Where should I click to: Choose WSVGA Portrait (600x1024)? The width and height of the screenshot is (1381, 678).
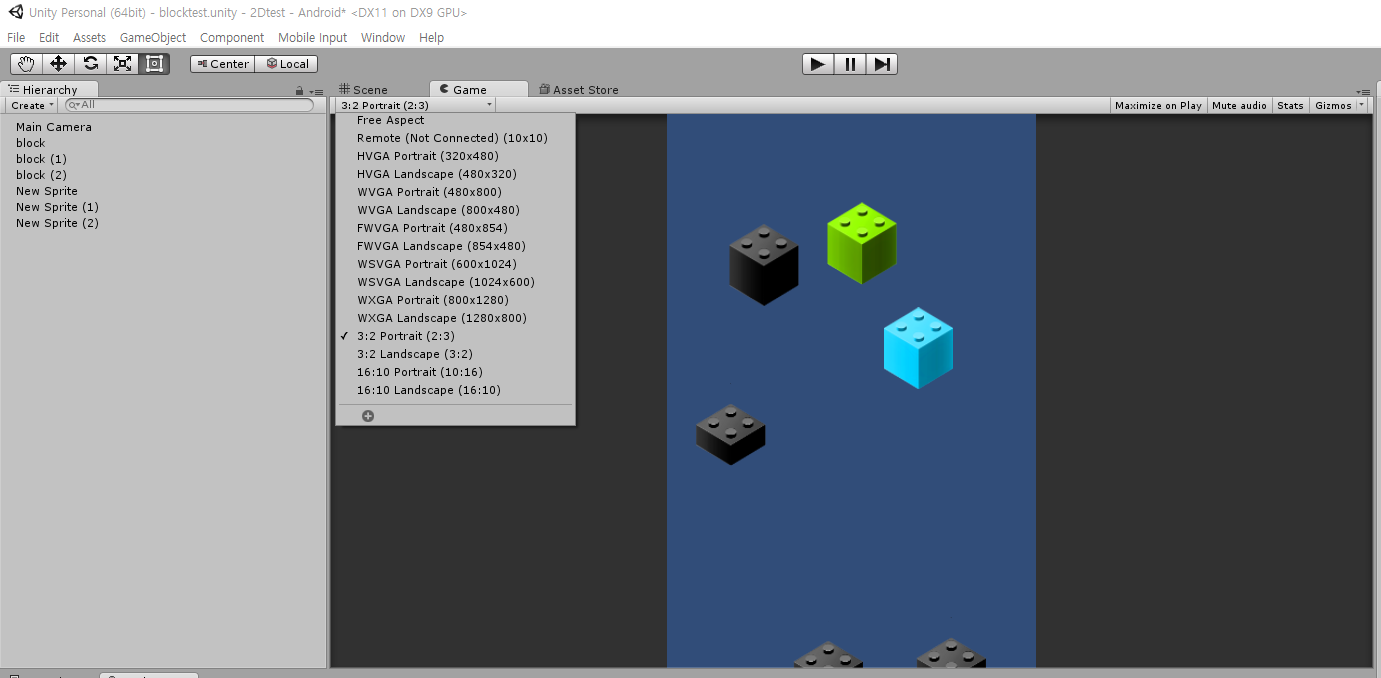click(455, 264)
